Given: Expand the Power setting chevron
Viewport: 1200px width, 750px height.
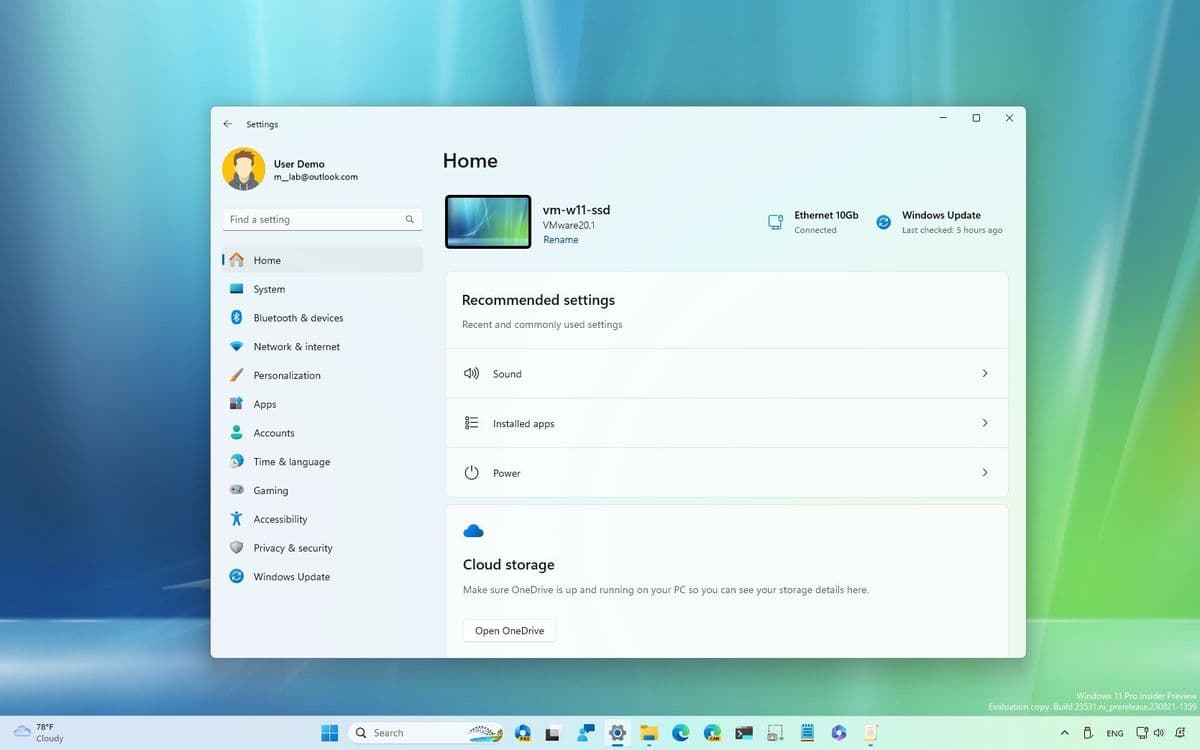Looking at the screenshot, I should [985, 472].
